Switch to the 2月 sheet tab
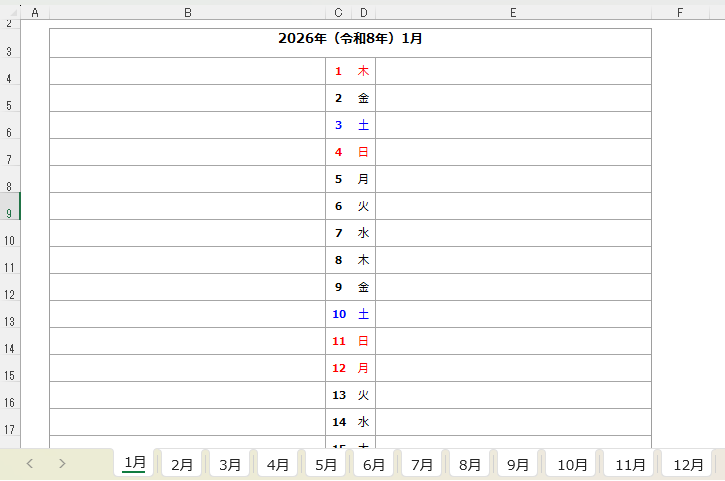The image size is (725, 481). [x=182, y=465]
